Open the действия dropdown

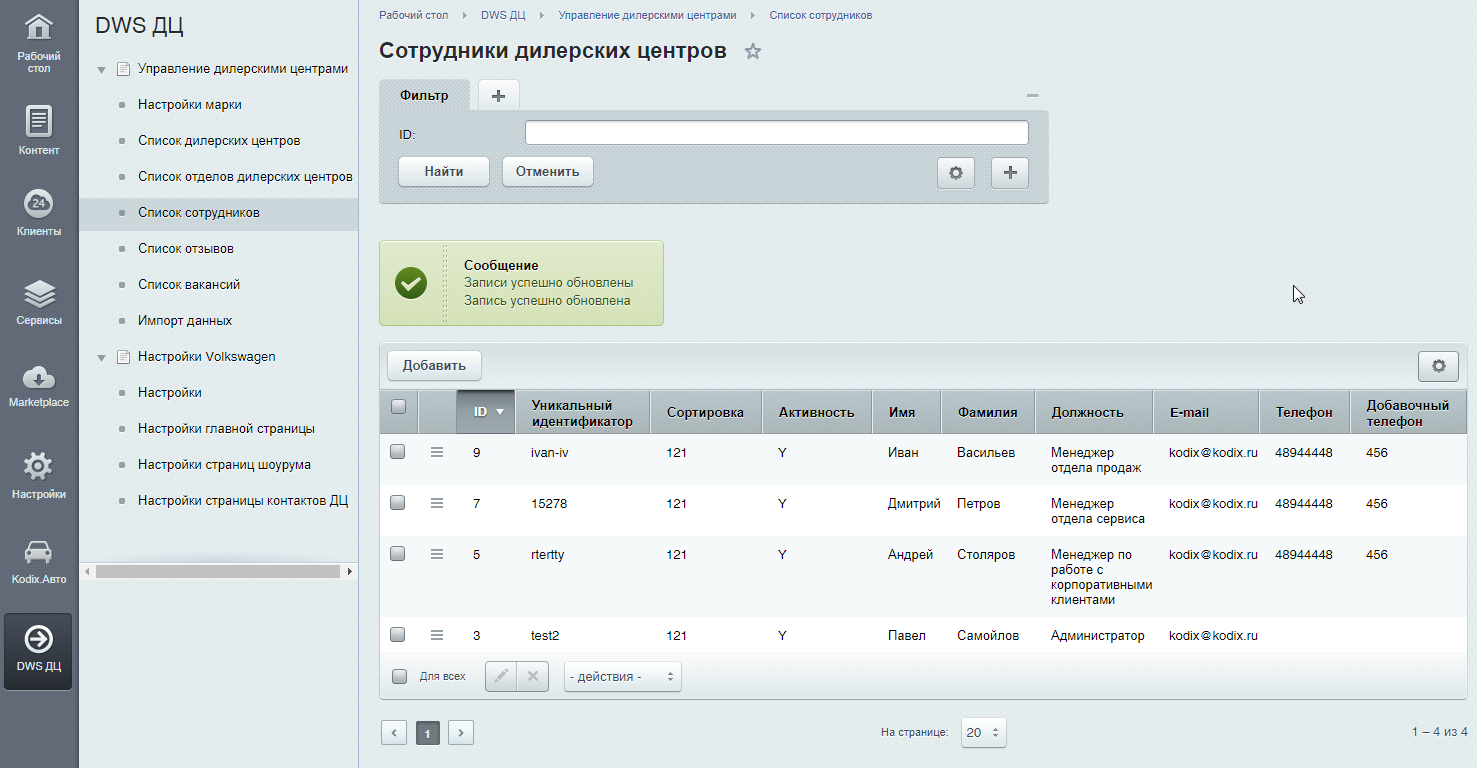(x=622, y=677)
